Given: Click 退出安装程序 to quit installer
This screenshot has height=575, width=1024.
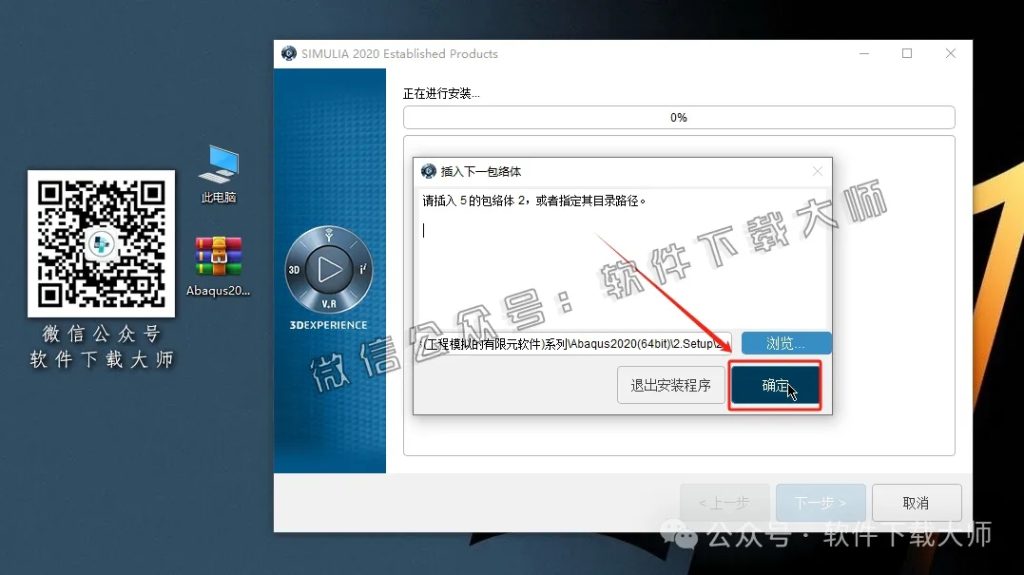Looking at the screenshot, I should pos(671,386).
